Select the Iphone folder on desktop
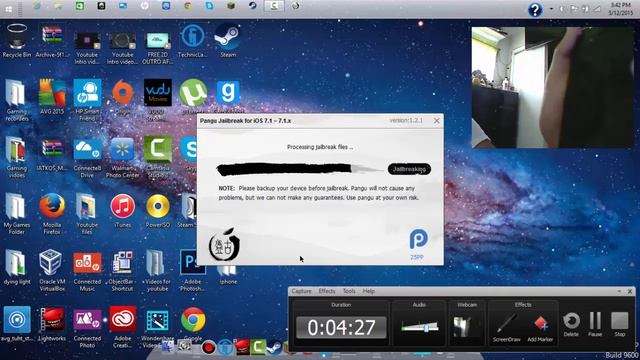Screen dimensions: 640x360 click(228, 274)
